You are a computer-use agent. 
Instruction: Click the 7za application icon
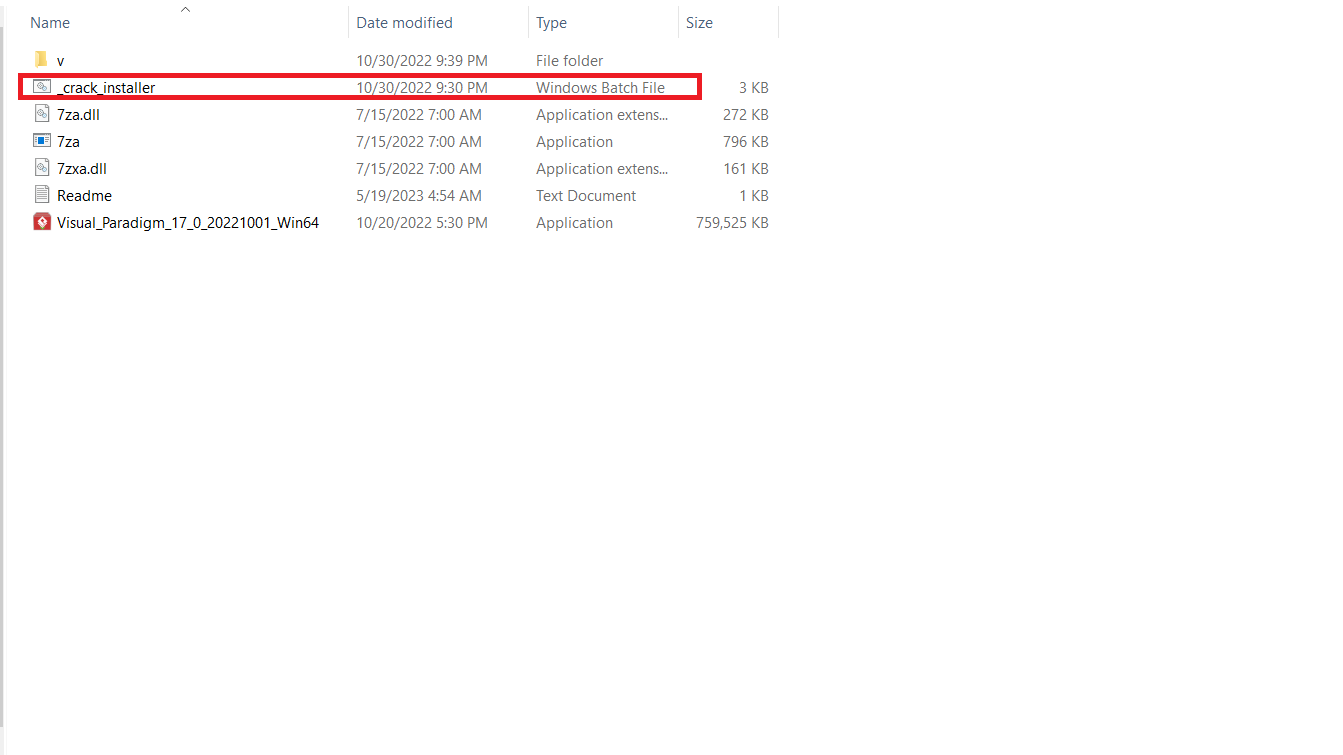pos(41,141)
